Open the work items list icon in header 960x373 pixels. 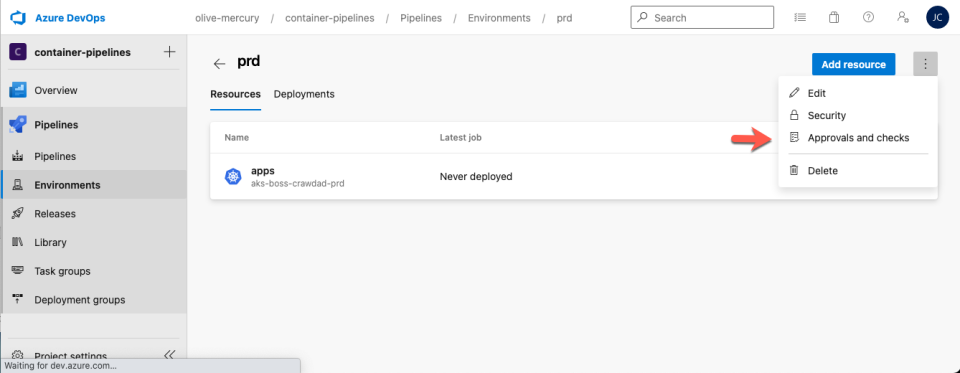point(800,17)
